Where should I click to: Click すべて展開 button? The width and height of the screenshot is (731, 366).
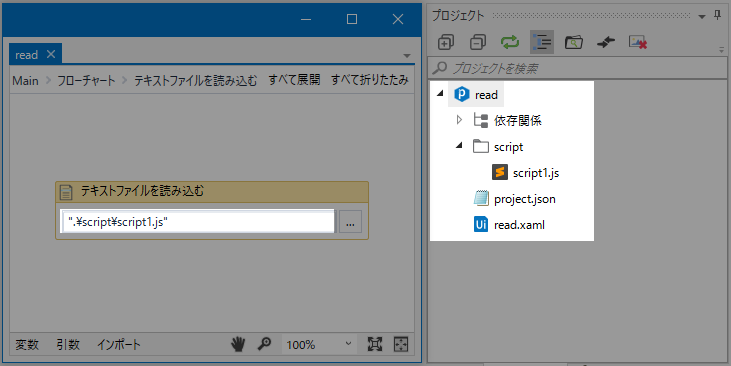[294, 80]
